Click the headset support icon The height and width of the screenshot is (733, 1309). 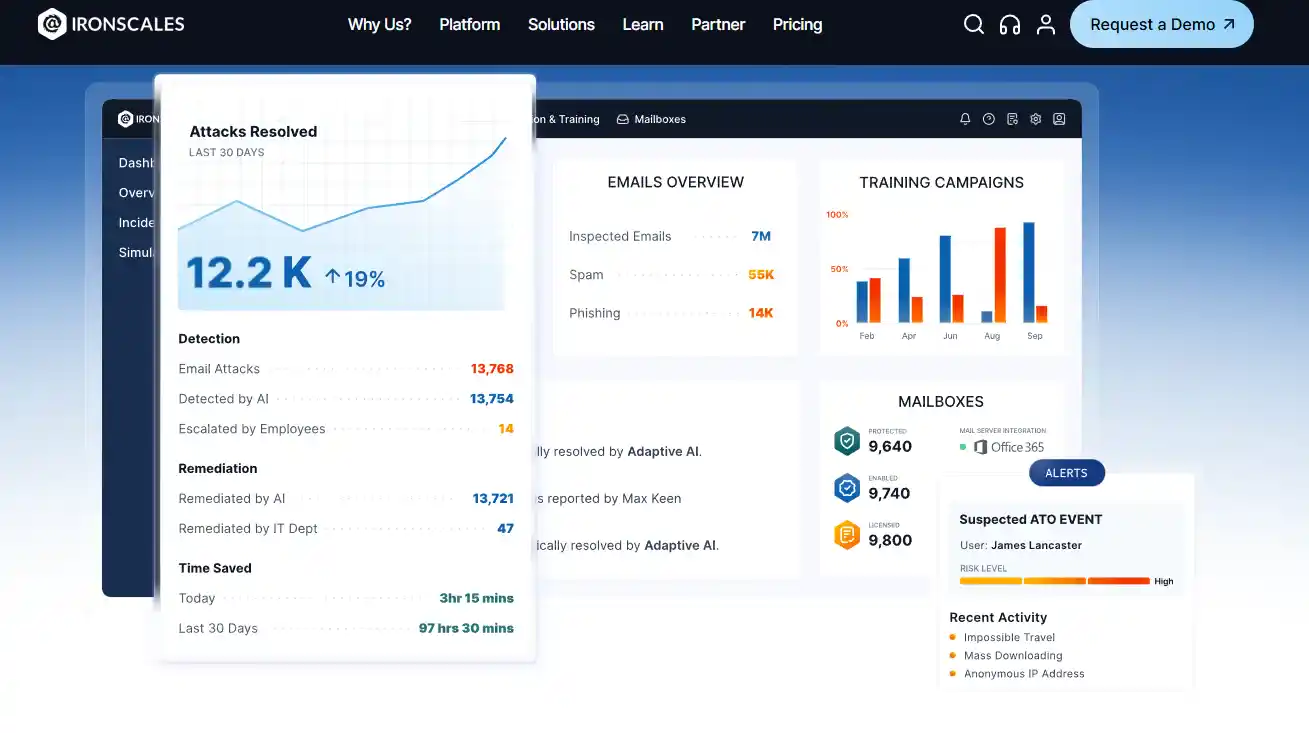coord(1010,25)
